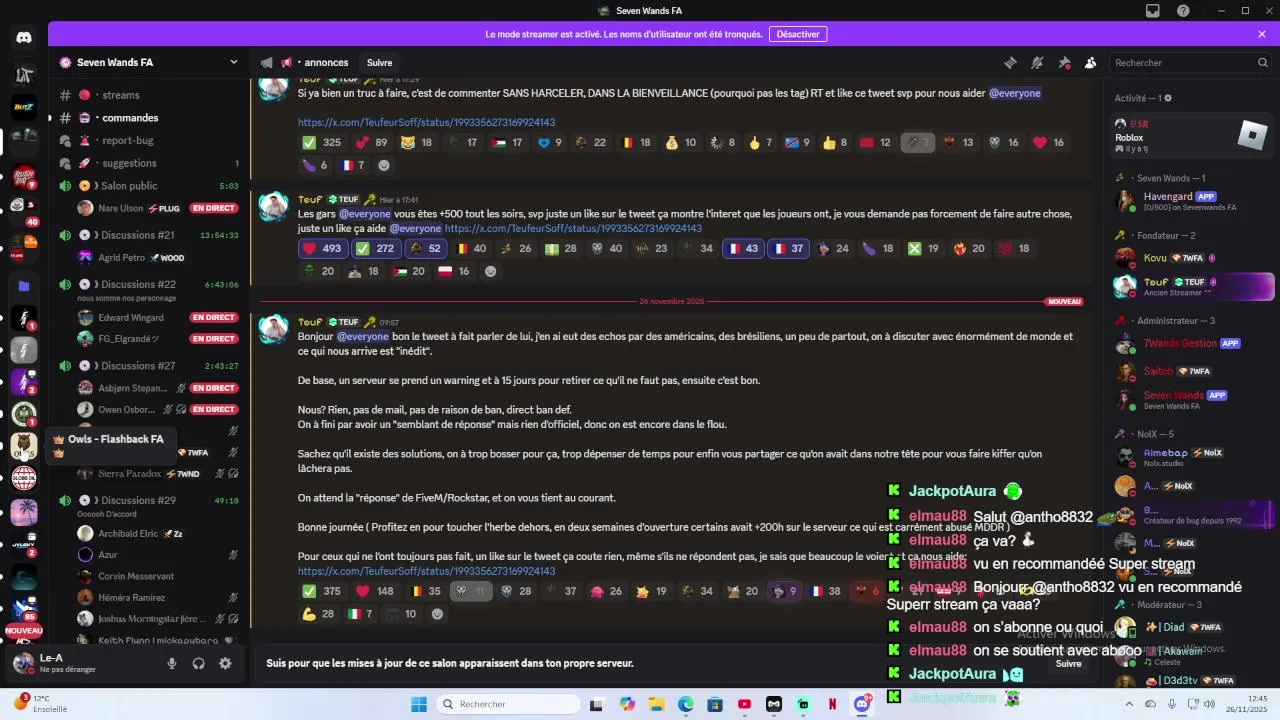
Task: Open File Explorer from taskbar
Action: (657, 704)
